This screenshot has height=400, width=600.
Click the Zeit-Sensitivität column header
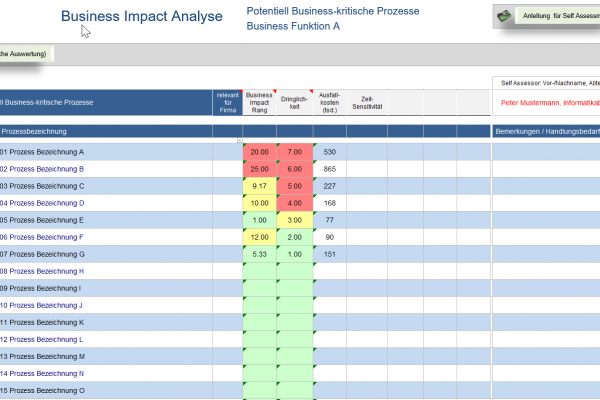[x=366, y=101]
